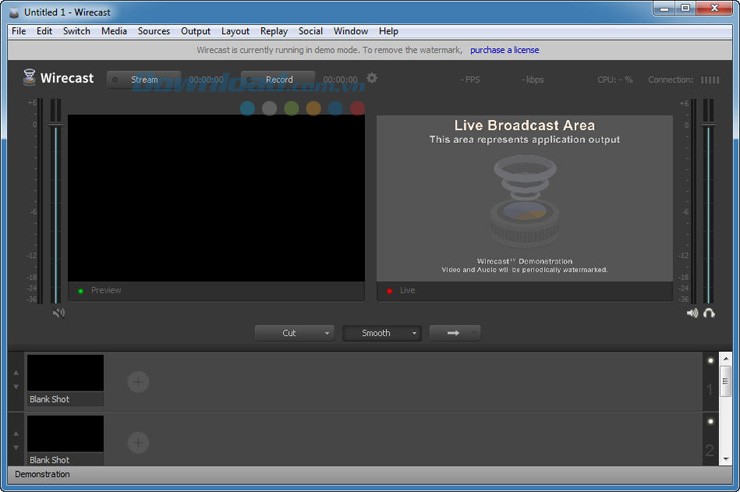This screenshot has height=492, width=740.
Task: Move layer 1 up arrow
Action: pyautogui.click(x=16, y=373)
